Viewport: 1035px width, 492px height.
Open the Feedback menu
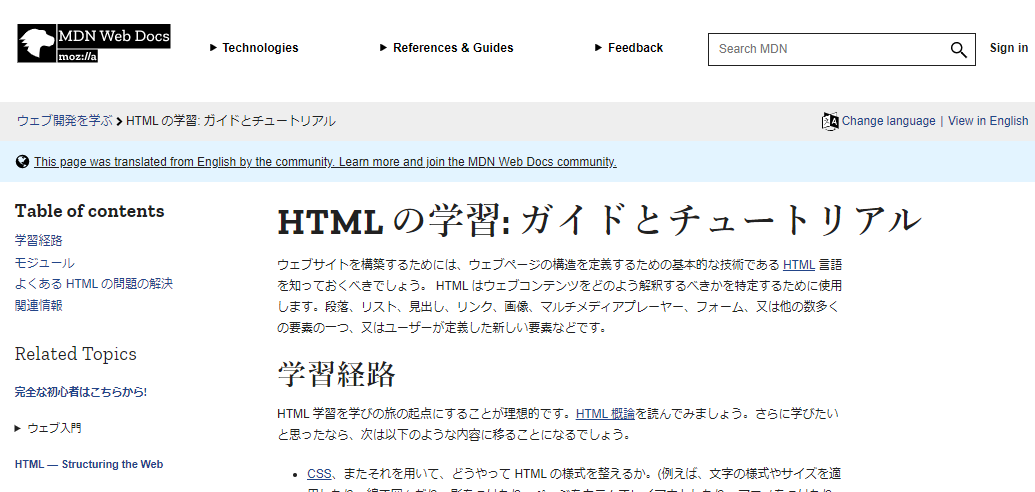629,48
